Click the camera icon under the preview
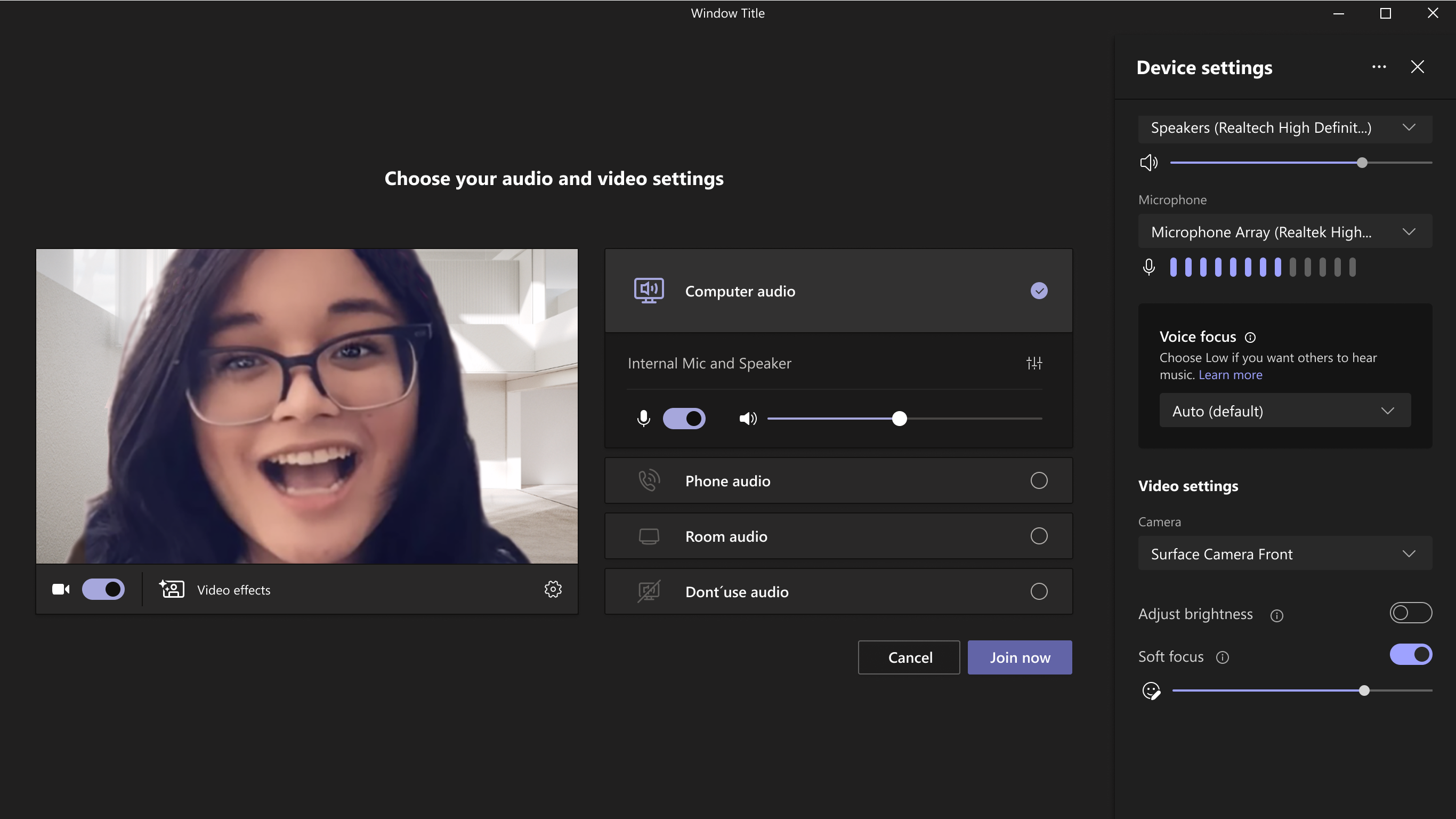1456x819 pixels. [x=61, y=589]
